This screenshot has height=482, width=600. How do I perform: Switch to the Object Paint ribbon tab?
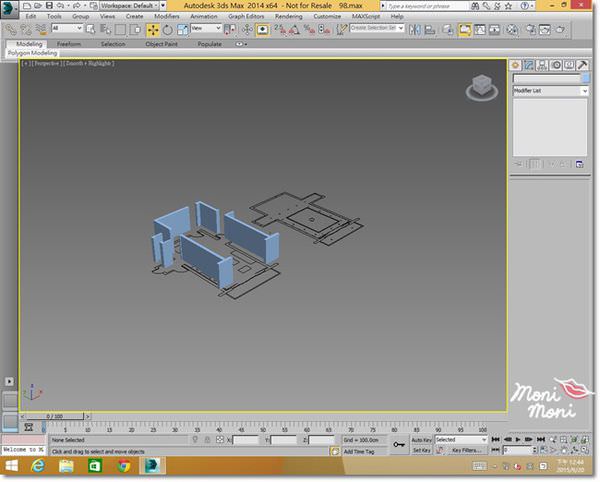[162, 44]
